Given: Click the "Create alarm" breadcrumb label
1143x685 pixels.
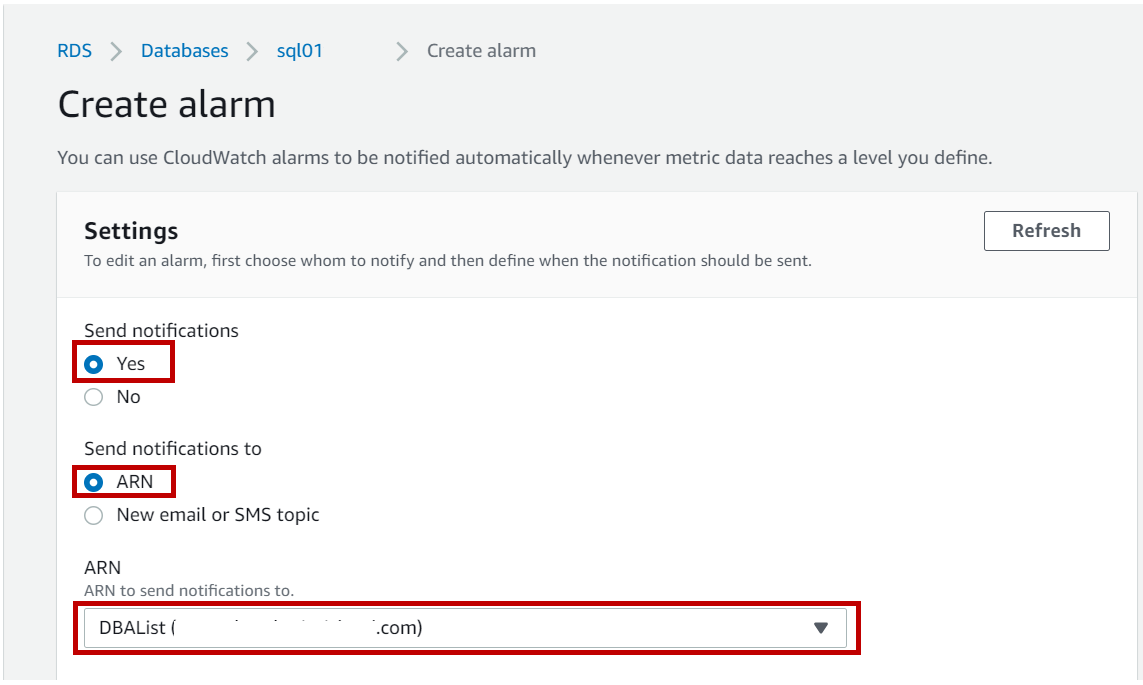Looking at the screenshot, I should (x=481, y=50).
